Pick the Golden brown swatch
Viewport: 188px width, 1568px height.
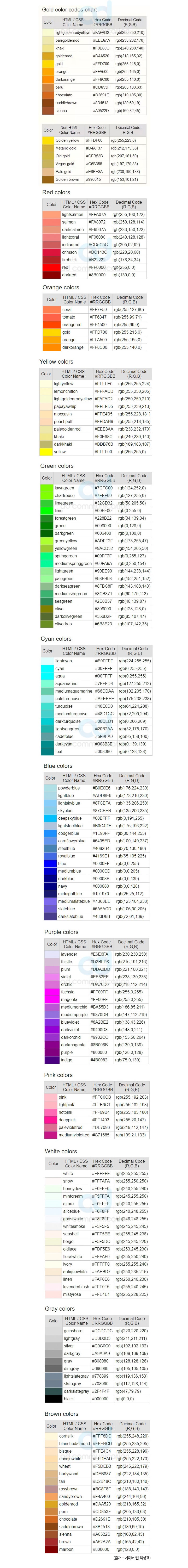48,179
